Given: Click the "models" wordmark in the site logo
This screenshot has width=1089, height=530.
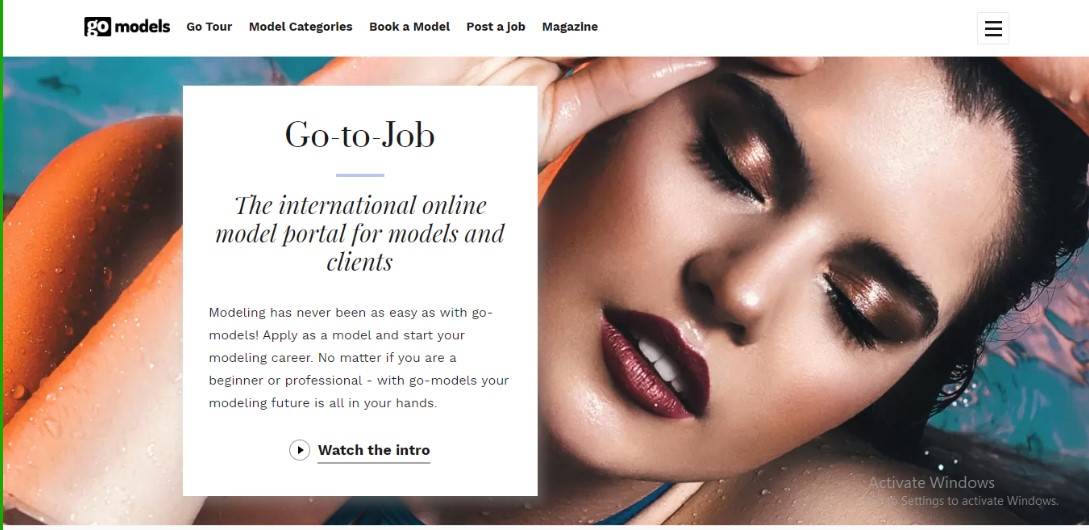Looking at the screenshot, I should pyautogui.click(x=142, y=27).
